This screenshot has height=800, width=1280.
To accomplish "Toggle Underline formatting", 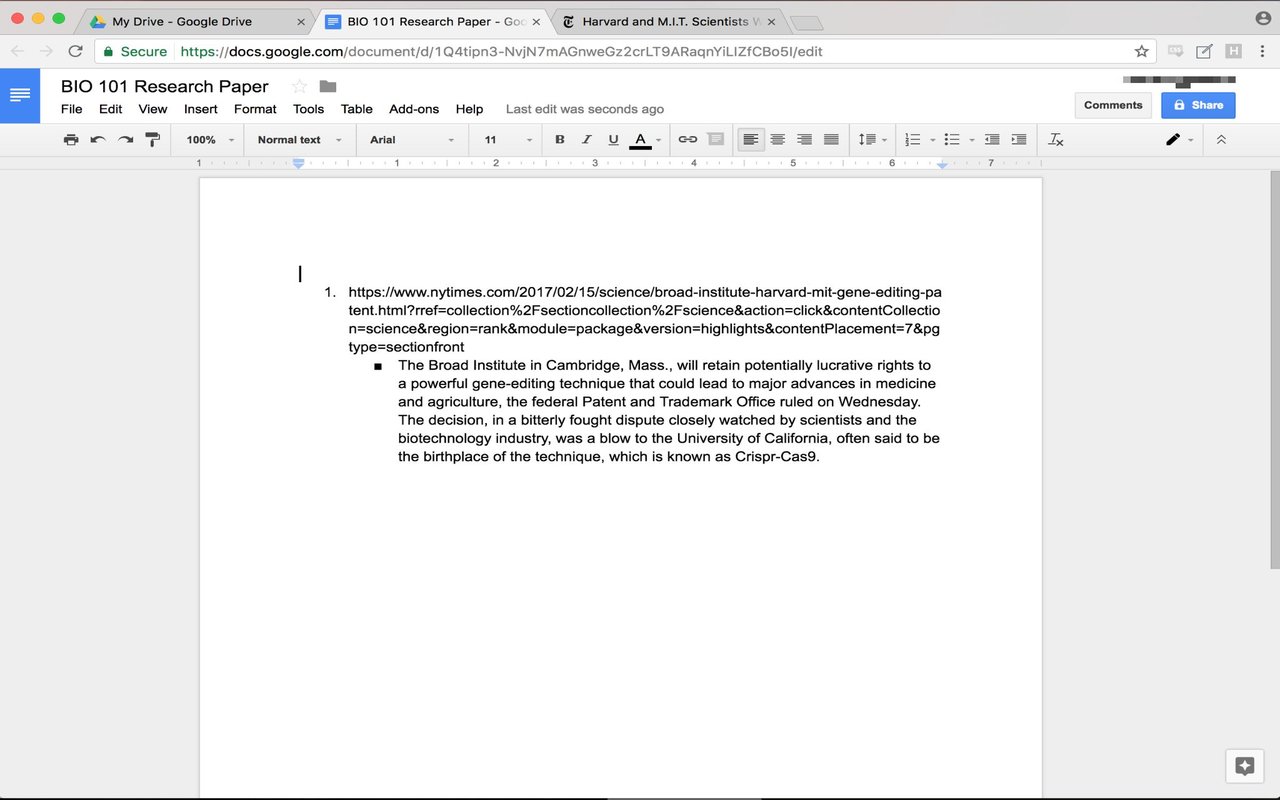I will (614, 140).
